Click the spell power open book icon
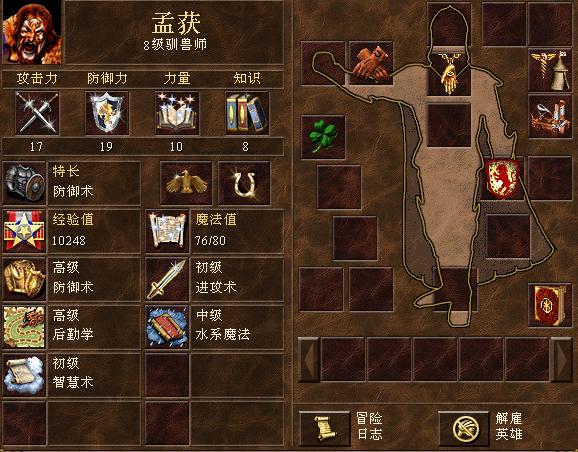 177,113
